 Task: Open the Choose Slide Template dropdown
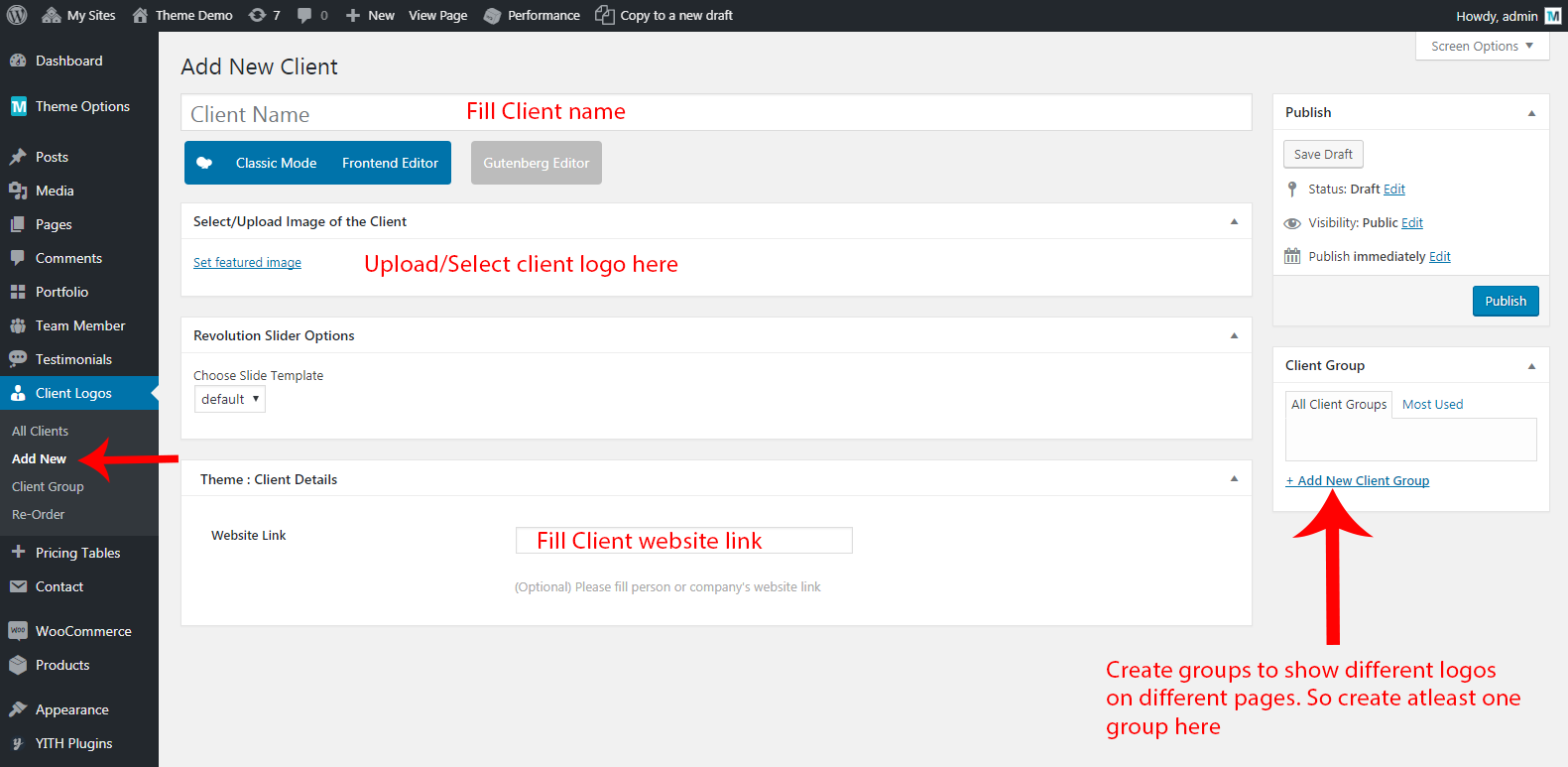[230, 399]
